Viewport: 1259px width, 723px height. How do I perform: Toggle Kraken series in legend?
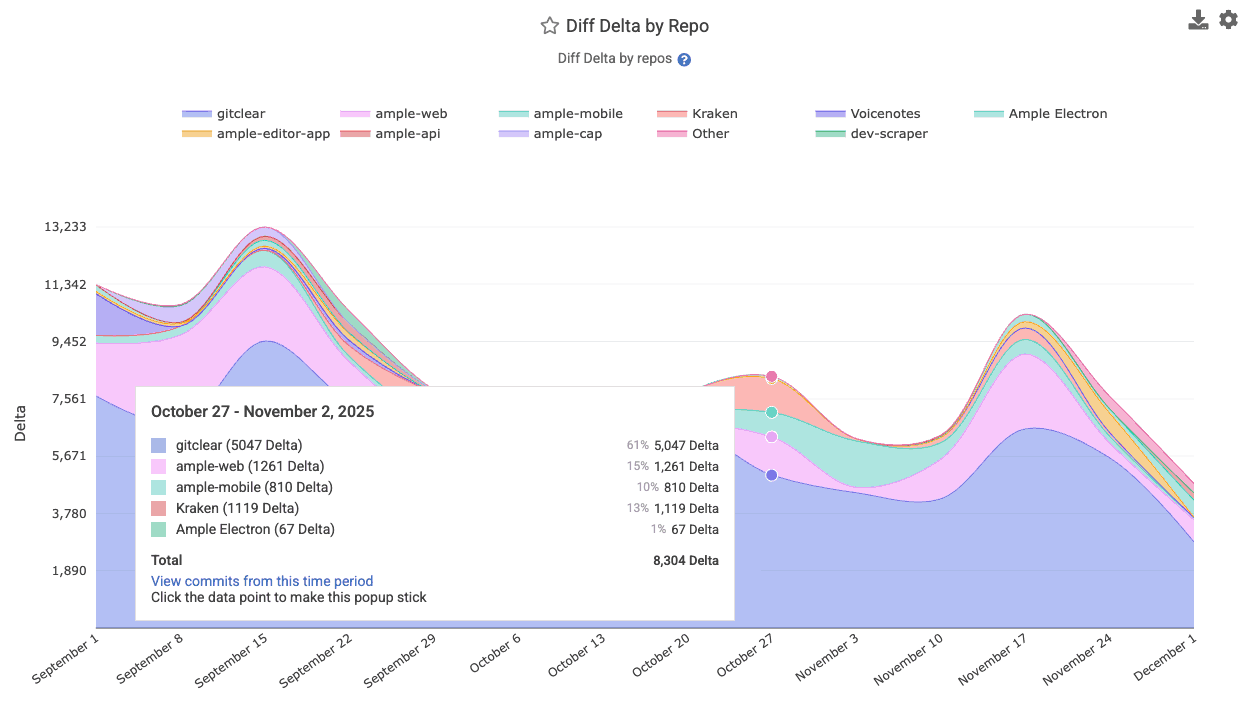(698, 114)
